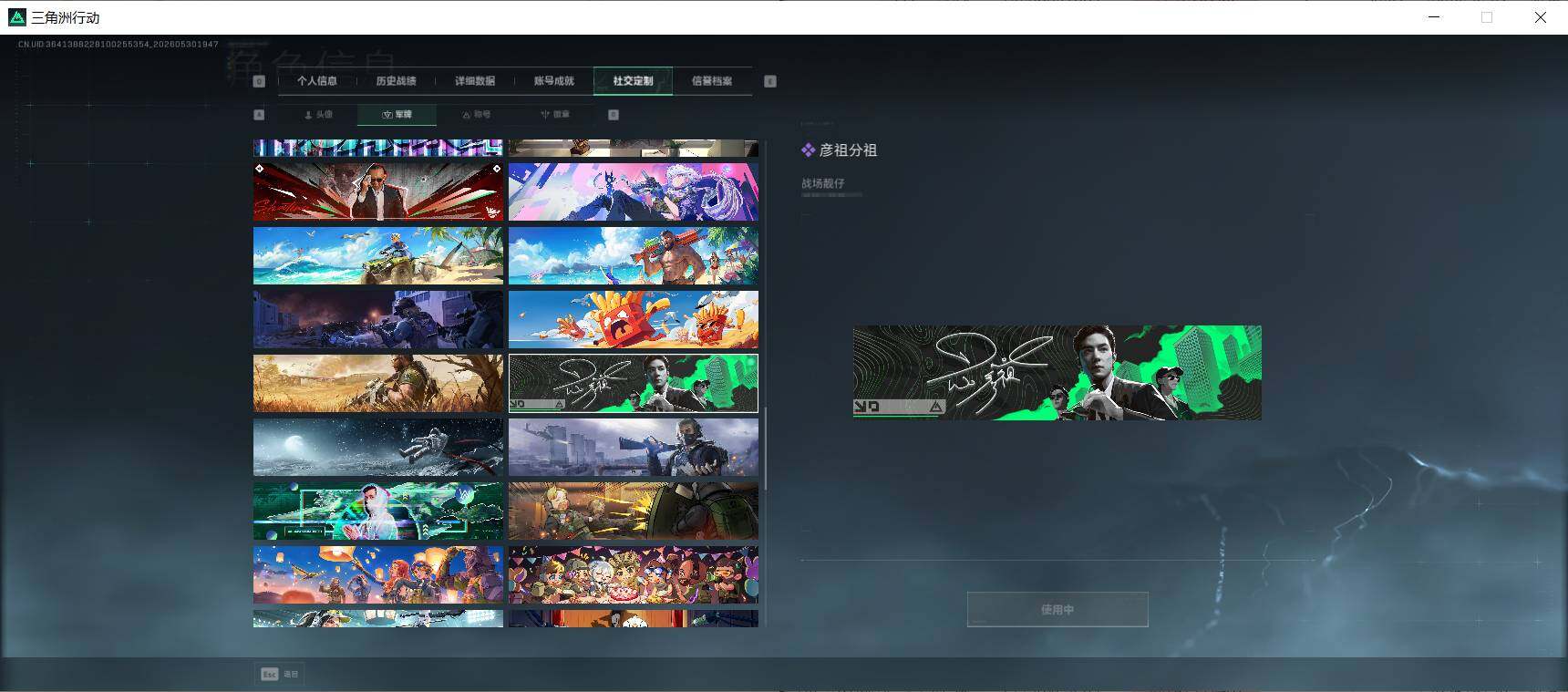
Task: Minimize the 三角洲行动 window
Action: (x=1434, y=17)
